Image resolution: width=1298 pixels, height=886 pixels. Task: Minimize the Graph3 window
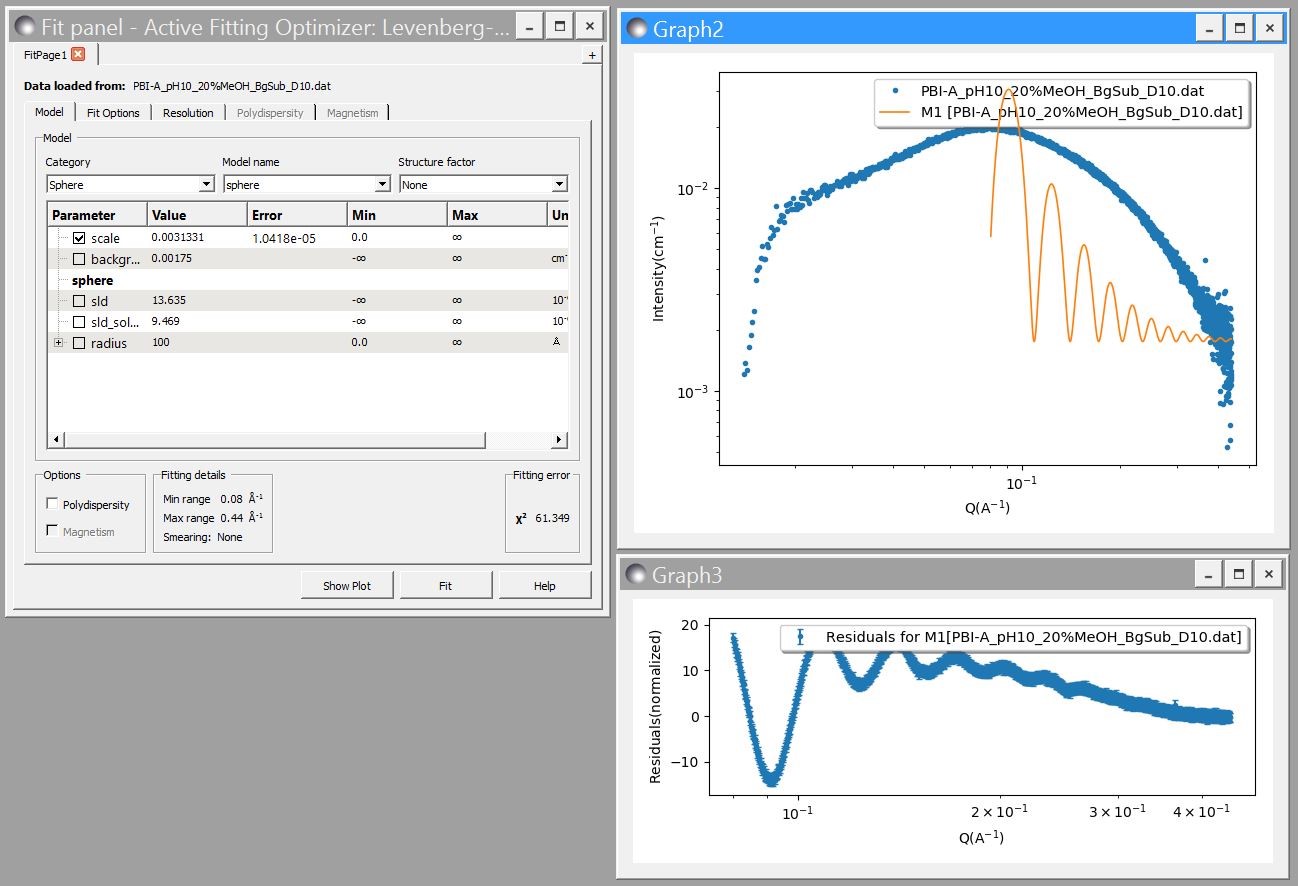point(1210,574)
